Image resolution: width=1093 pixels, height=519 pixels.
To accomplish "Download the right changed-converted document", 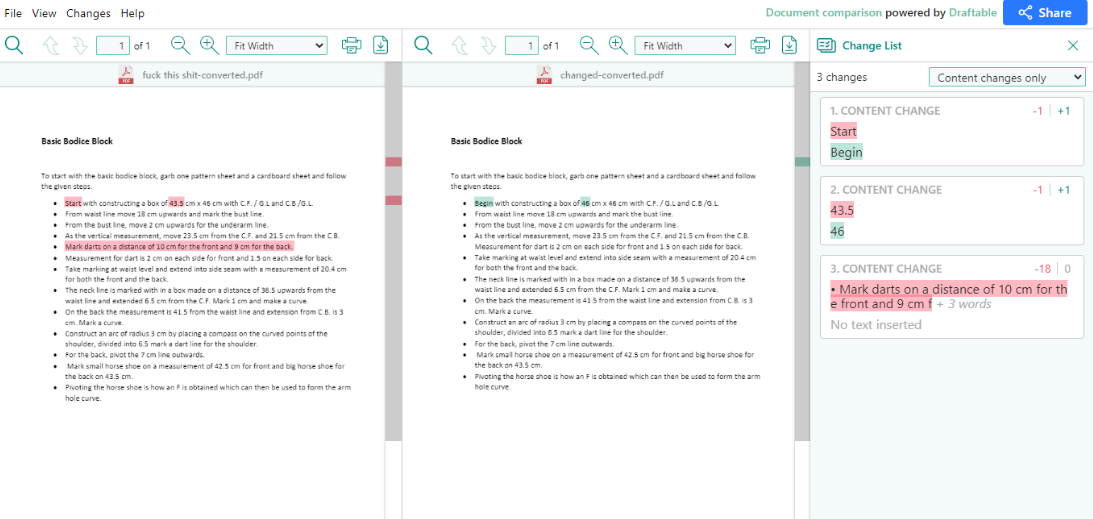I will click(x=790, y=45).
